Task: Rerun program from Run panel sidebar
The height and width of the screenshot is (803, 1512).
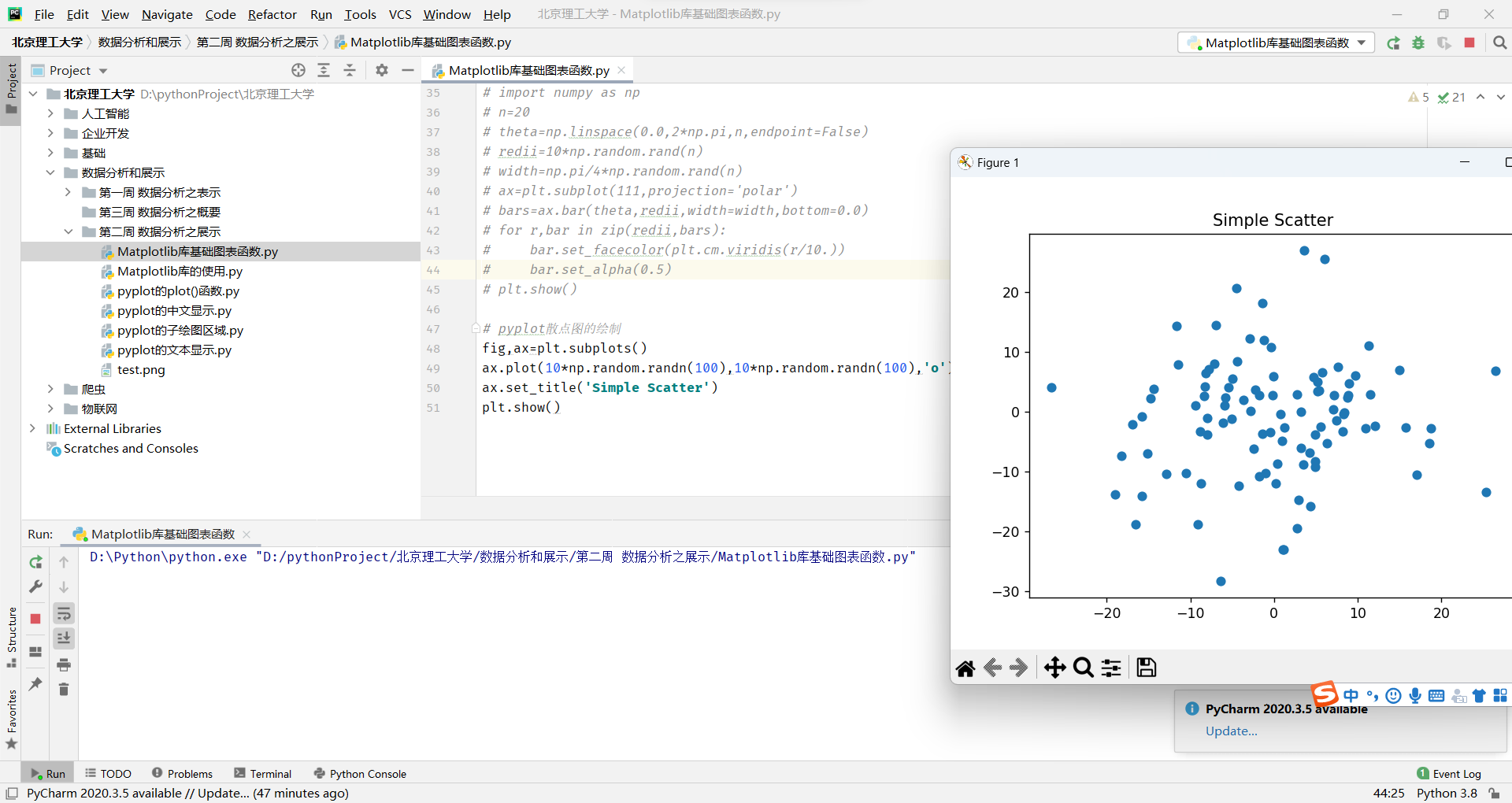Action: pyautogui.click(x=35, y=562)
